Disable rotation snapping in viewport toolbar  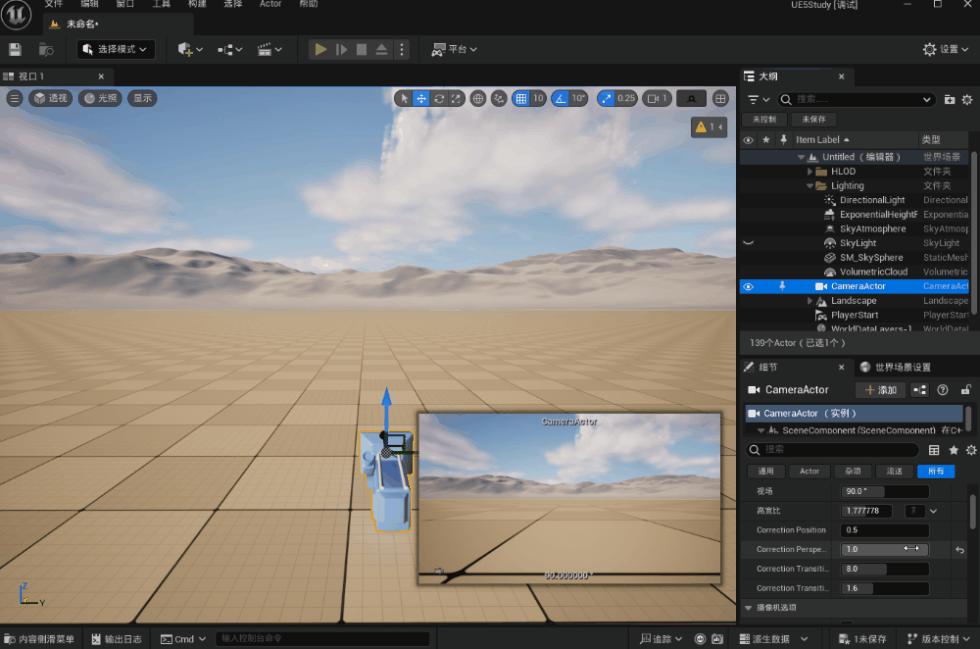tap(560, 98)
